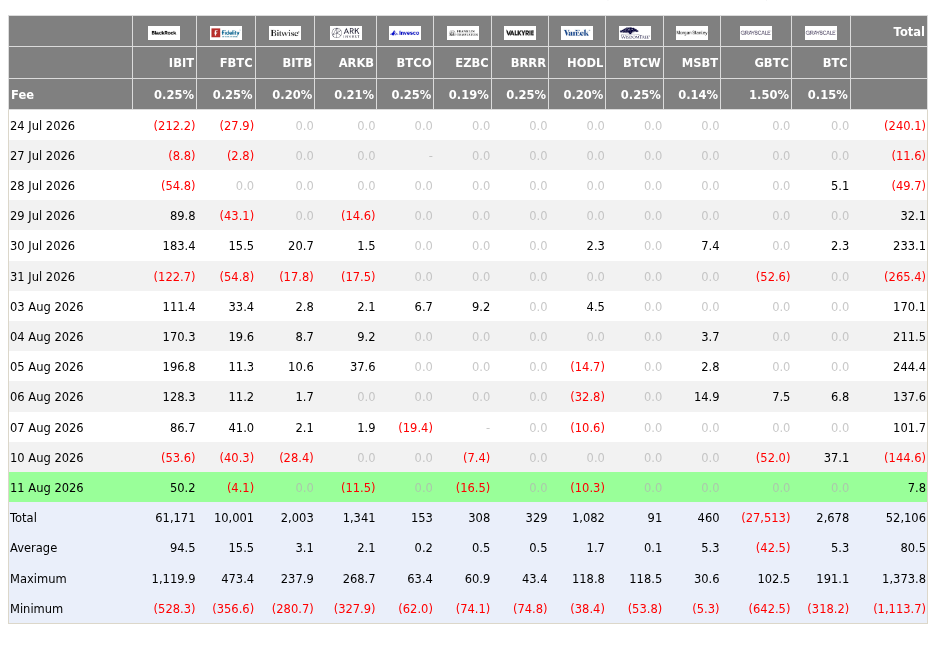
Task: Click the ARK Invest logo
Action: pos(346,32)
